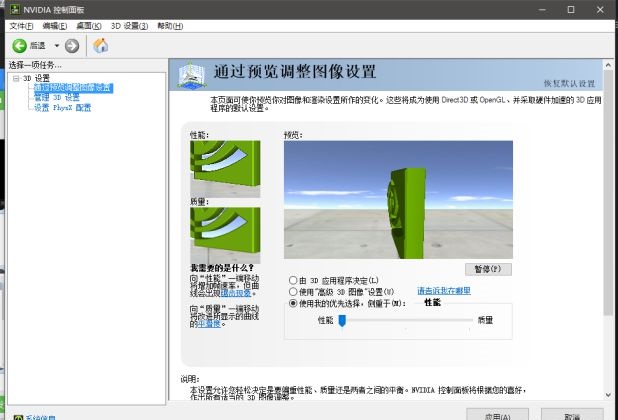This screenshot has width=618, height=420.
Task: Click the 锯齿现象 hyperlink
Action: pos(236,293)
